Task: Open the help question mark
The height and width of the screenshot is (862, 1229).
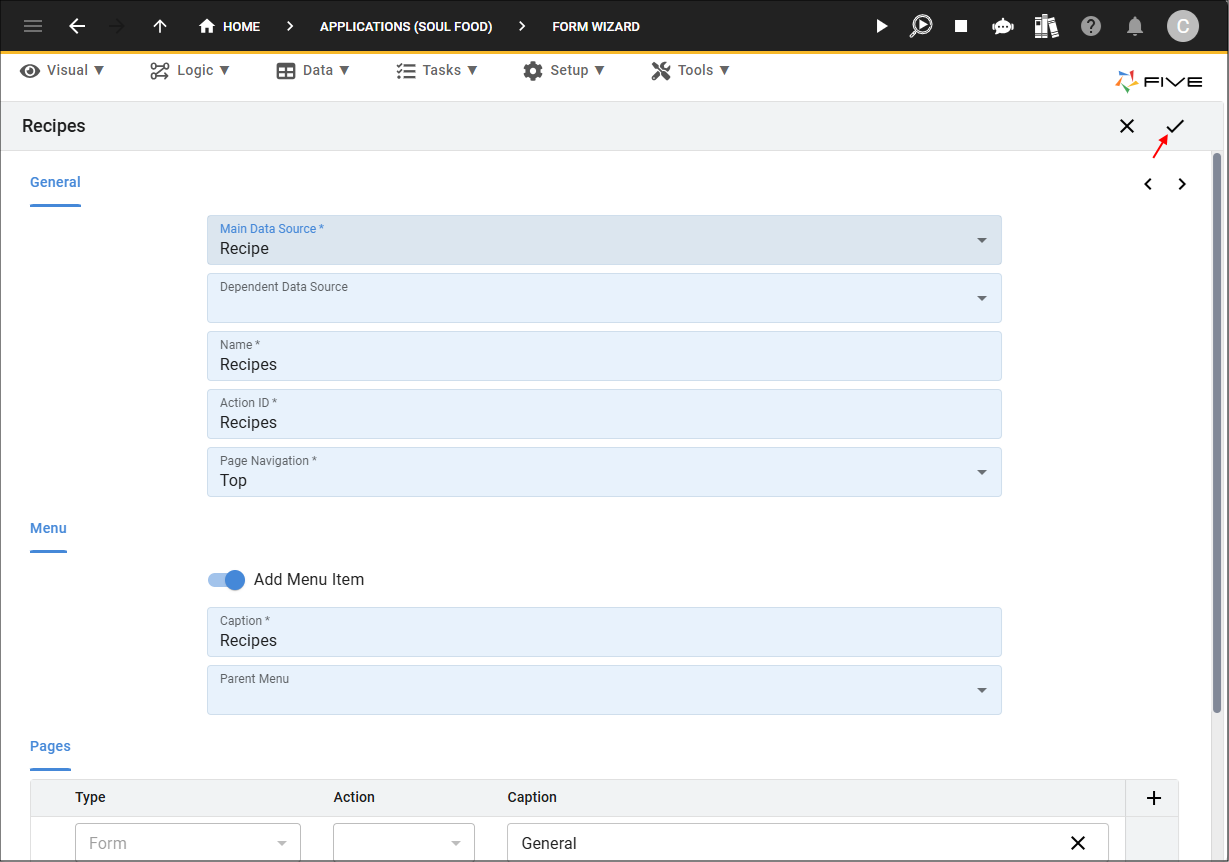Action: pyautogui.click(x=1091, y=26)
